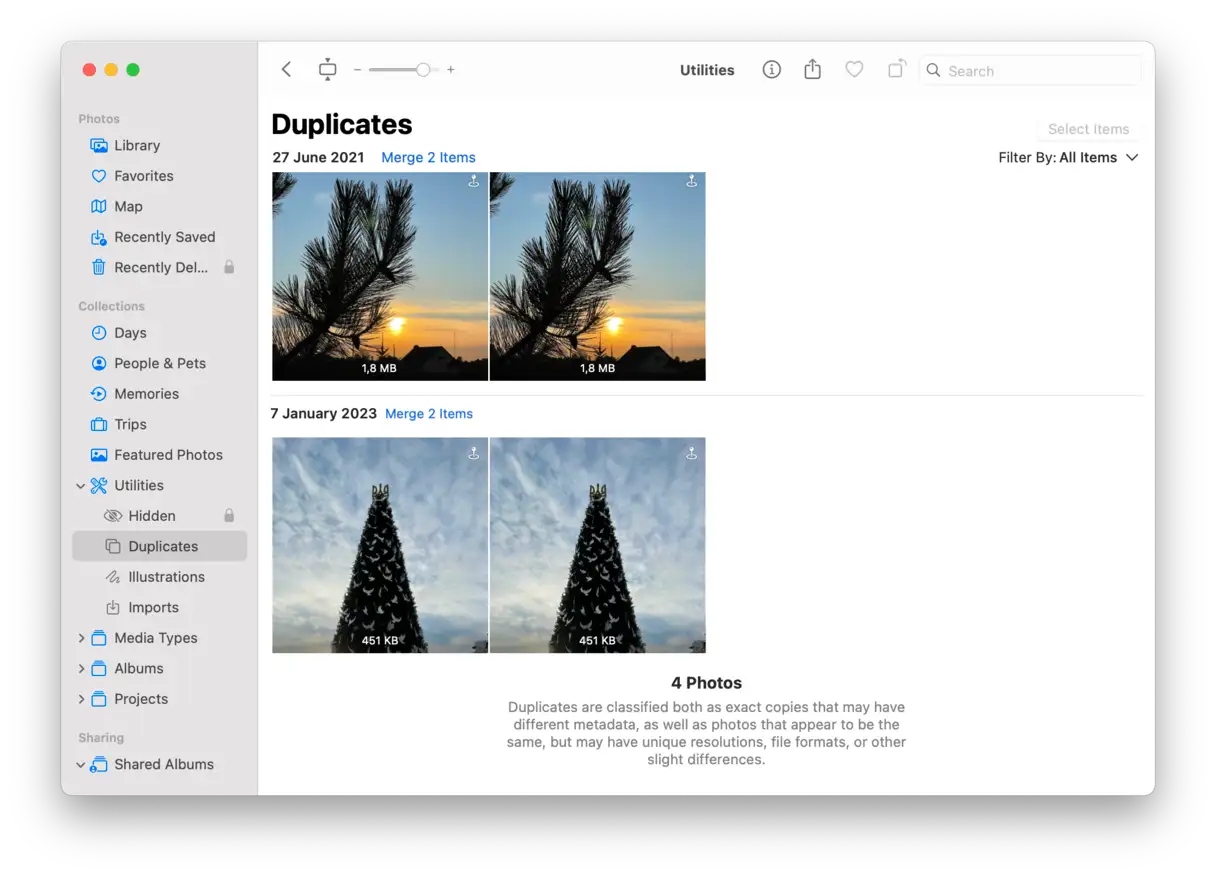Click the aspect ratio zoom icon
The image size is (1216, 876).
pos(328,70)
